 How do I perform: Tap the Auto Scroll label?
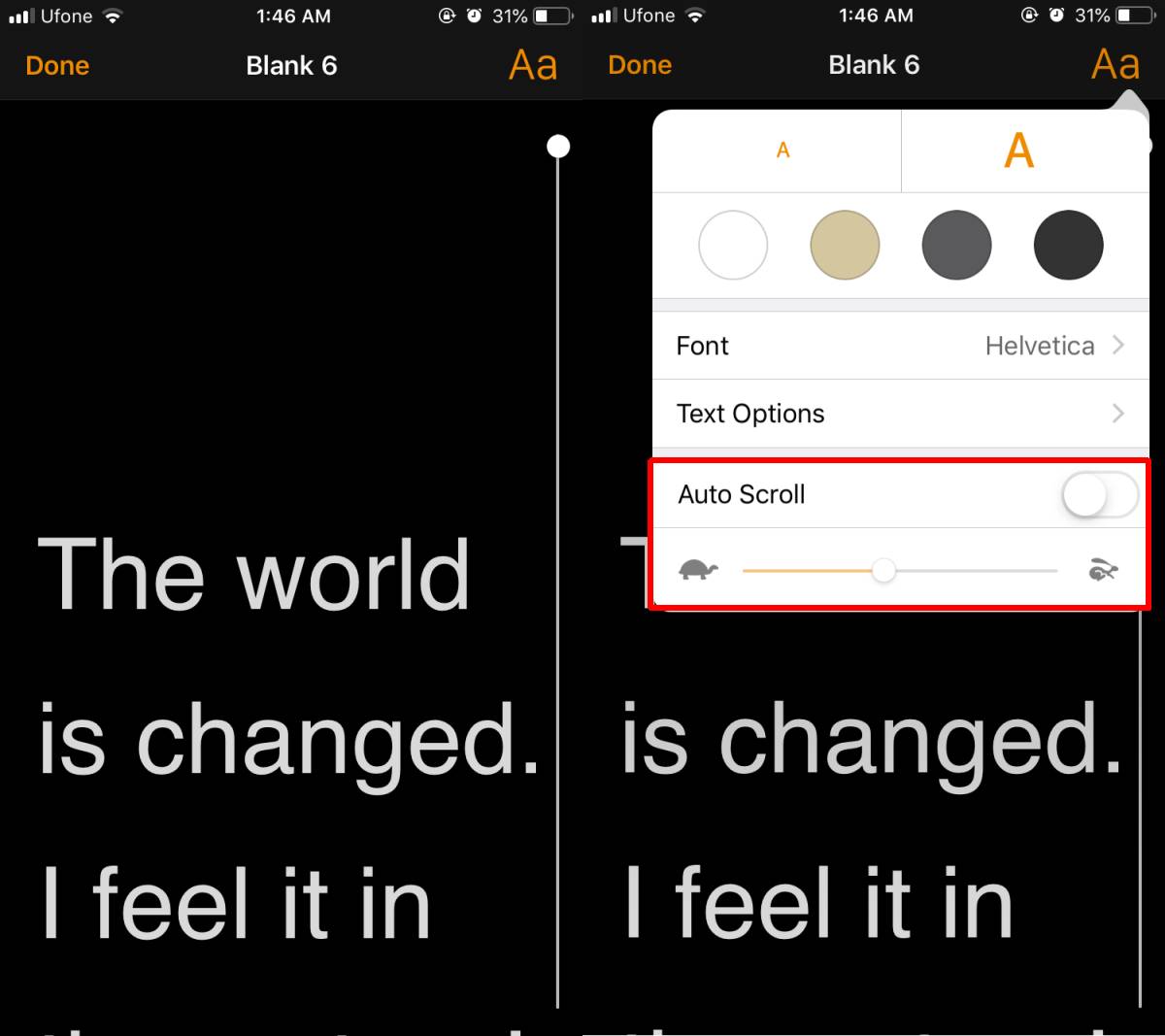[742, 494]
